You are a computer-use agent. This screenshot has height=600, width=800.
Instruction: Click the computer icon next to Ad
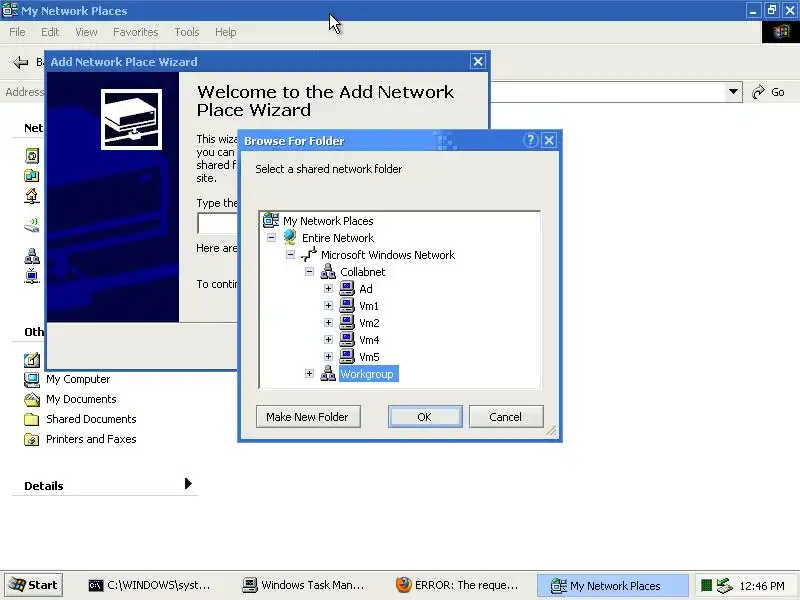(347, 288)
